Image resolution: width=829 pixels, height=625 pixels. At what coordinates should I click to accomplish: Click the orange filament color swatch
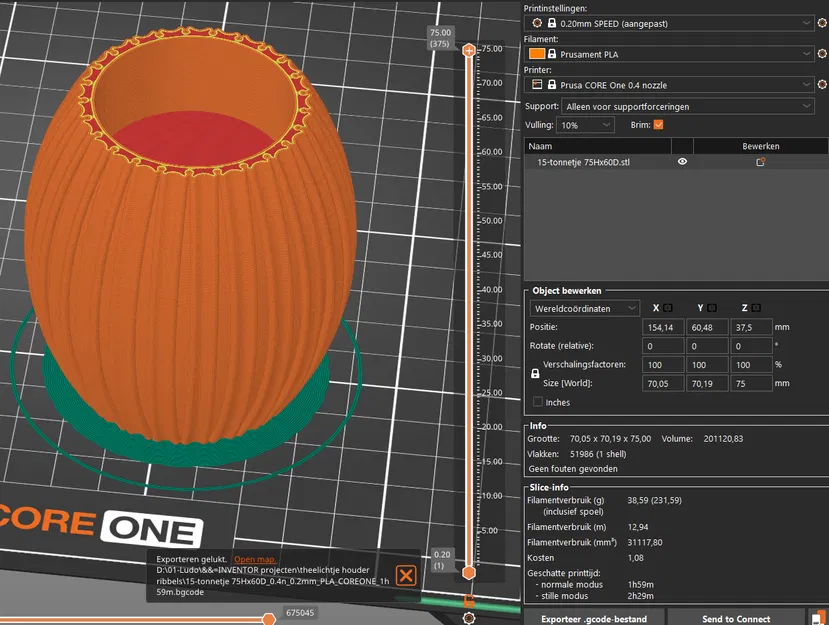537,53
